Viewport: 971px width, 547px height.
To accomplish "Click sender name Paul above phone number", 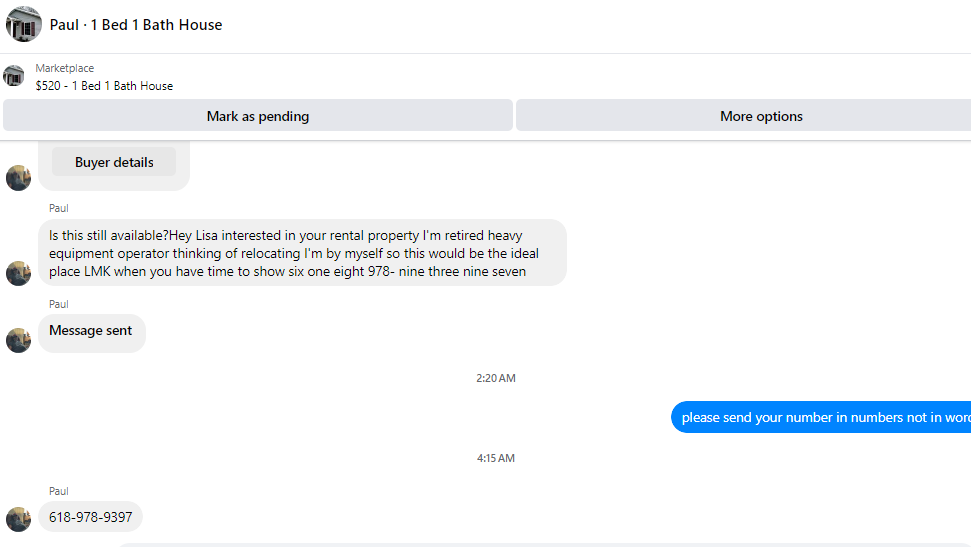I will (58, 491).
